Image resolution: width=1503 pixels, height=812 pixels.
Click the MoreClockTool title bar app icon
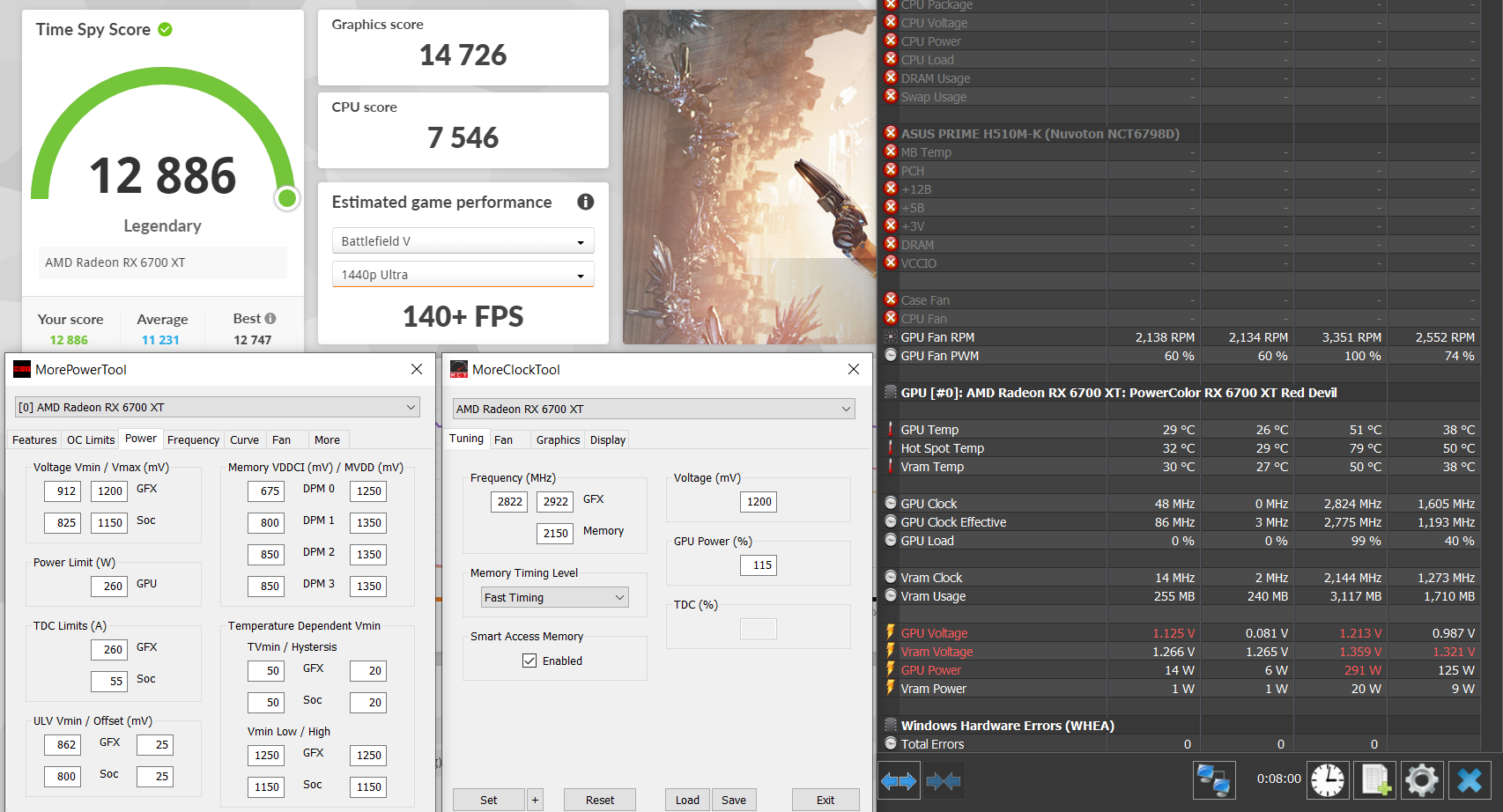click(x=459, y=370)
